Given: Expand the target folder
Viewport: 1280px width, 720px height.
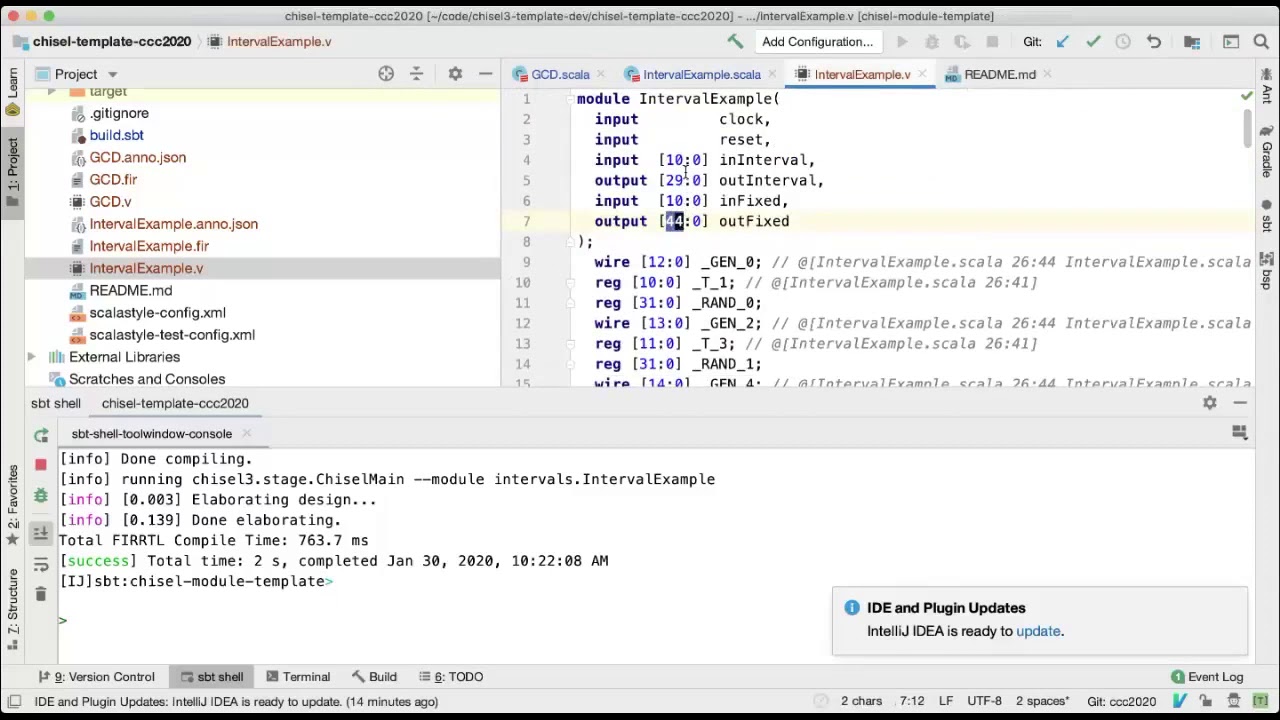Looking at the screenshot, I should pos(51,91).
